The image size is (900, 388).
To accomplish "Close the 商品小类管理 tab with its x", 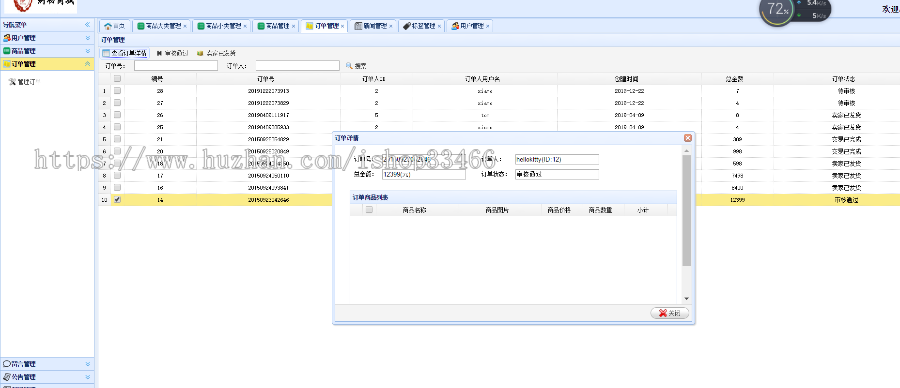I will 245,26.
